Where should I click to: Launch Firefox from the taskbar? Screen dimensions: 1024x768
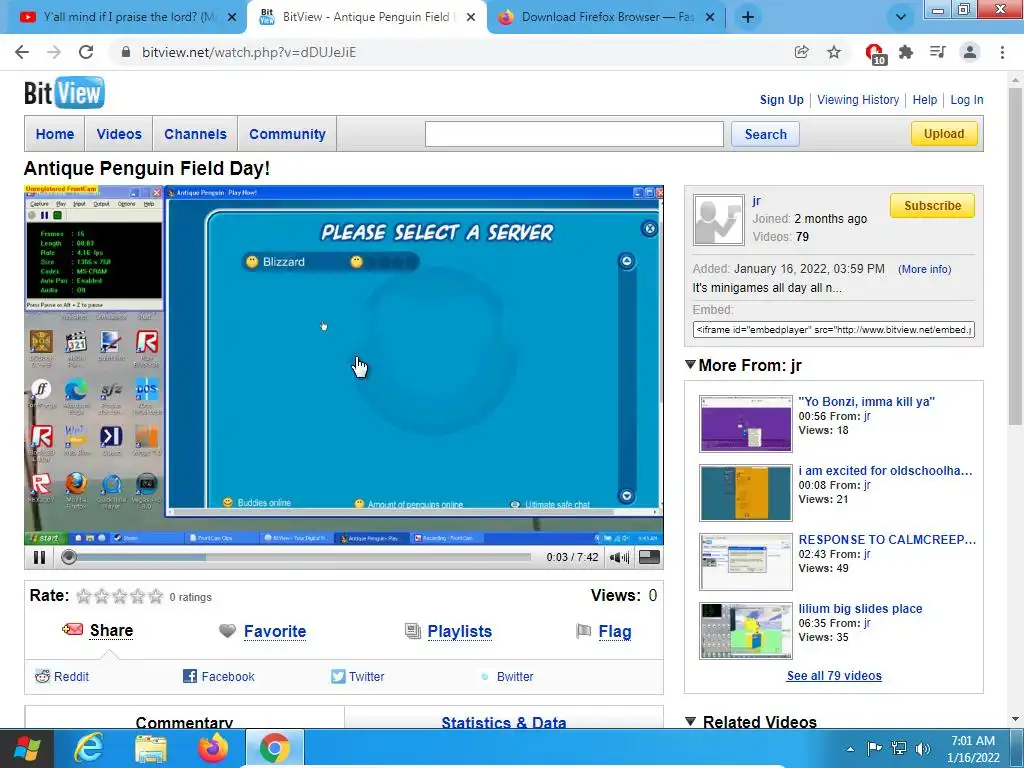(x=213, y=748)
